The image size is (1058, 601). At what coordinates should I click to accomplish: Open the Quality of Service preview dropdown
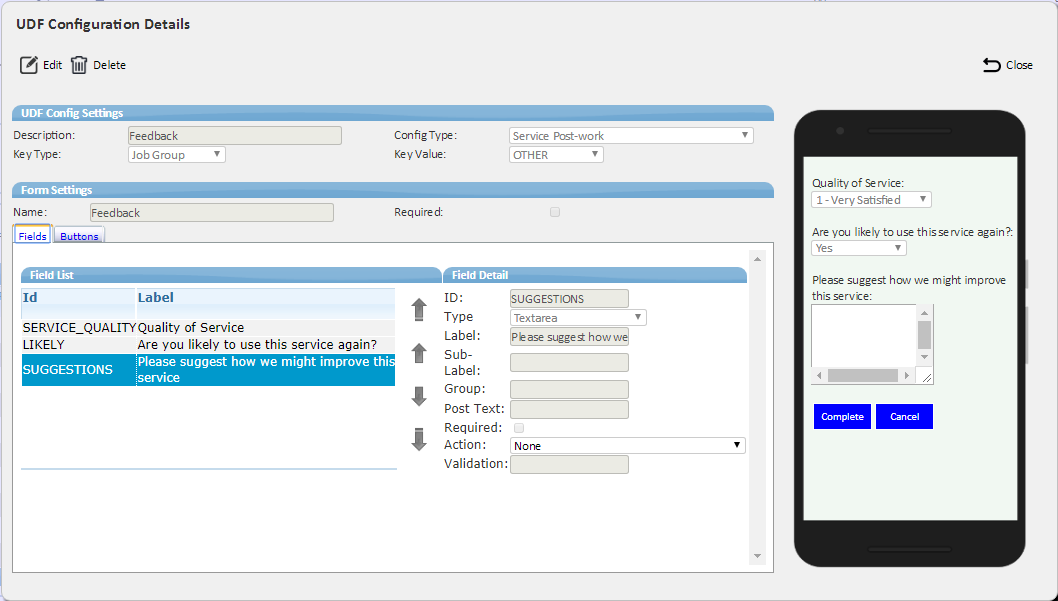[871, 200]
